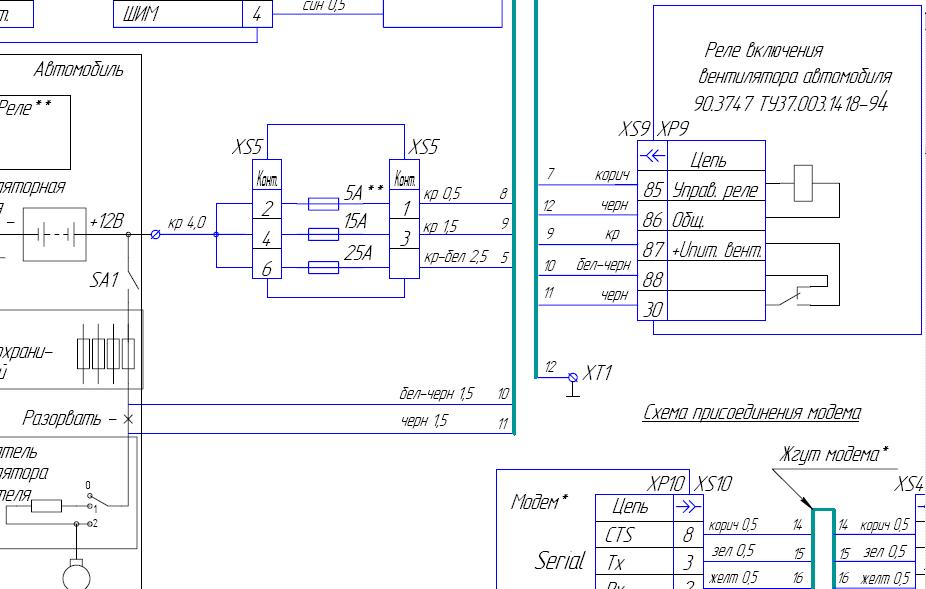Click the "25A" fuse rating
Image resolution: width=926 pixels, height=589 pixels.
(358, 253)
